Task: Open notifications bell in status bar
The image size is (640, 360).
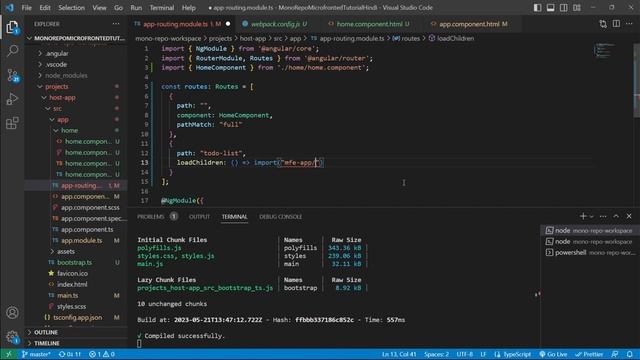Action: pyautogui.click(x=630, y=354)
